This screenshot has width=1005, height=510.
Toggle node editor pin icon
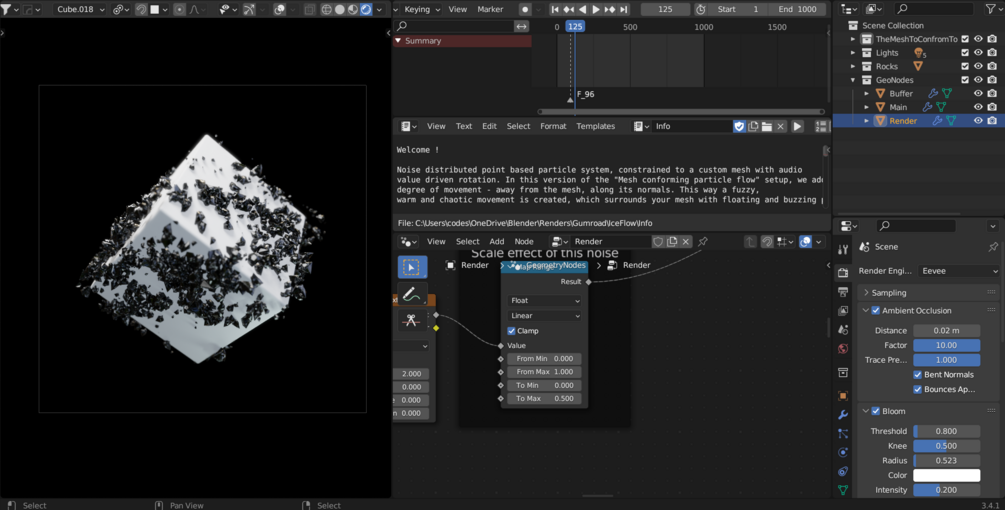coord(702,242)
